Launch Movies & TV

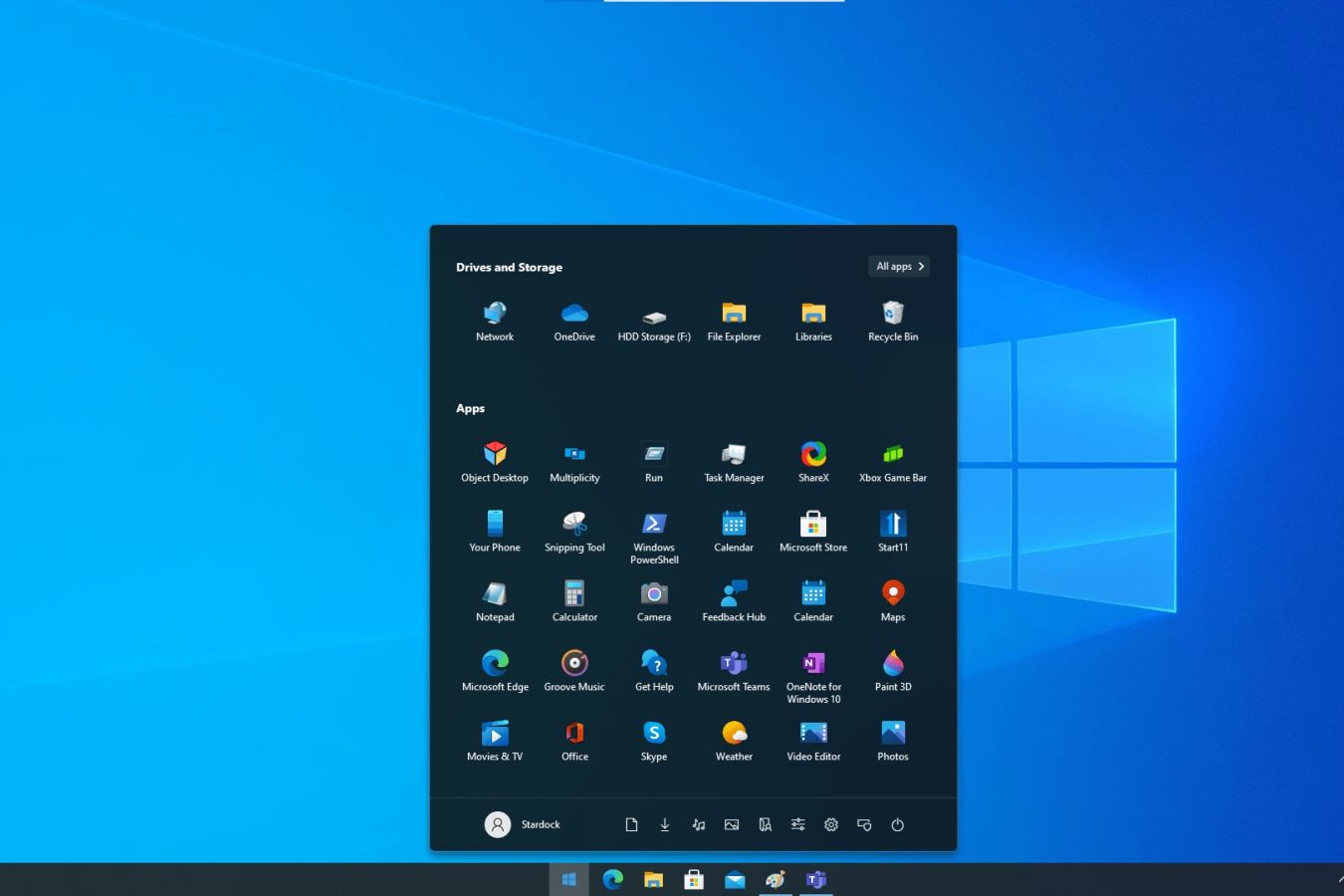click(x=495, y=742)
